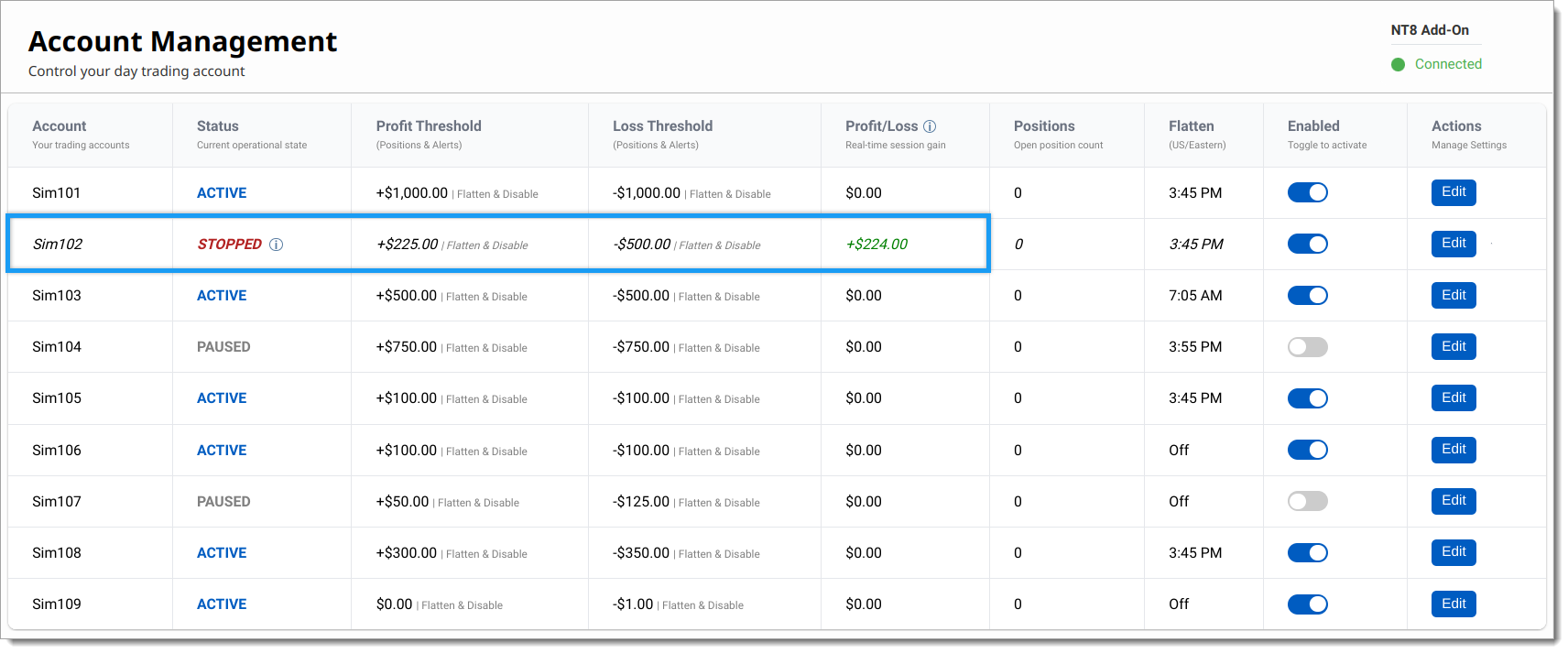Select the Sim108 account name
This screenshot has height=653, width=1568.
pyautogui.click(x=57, y=553)
